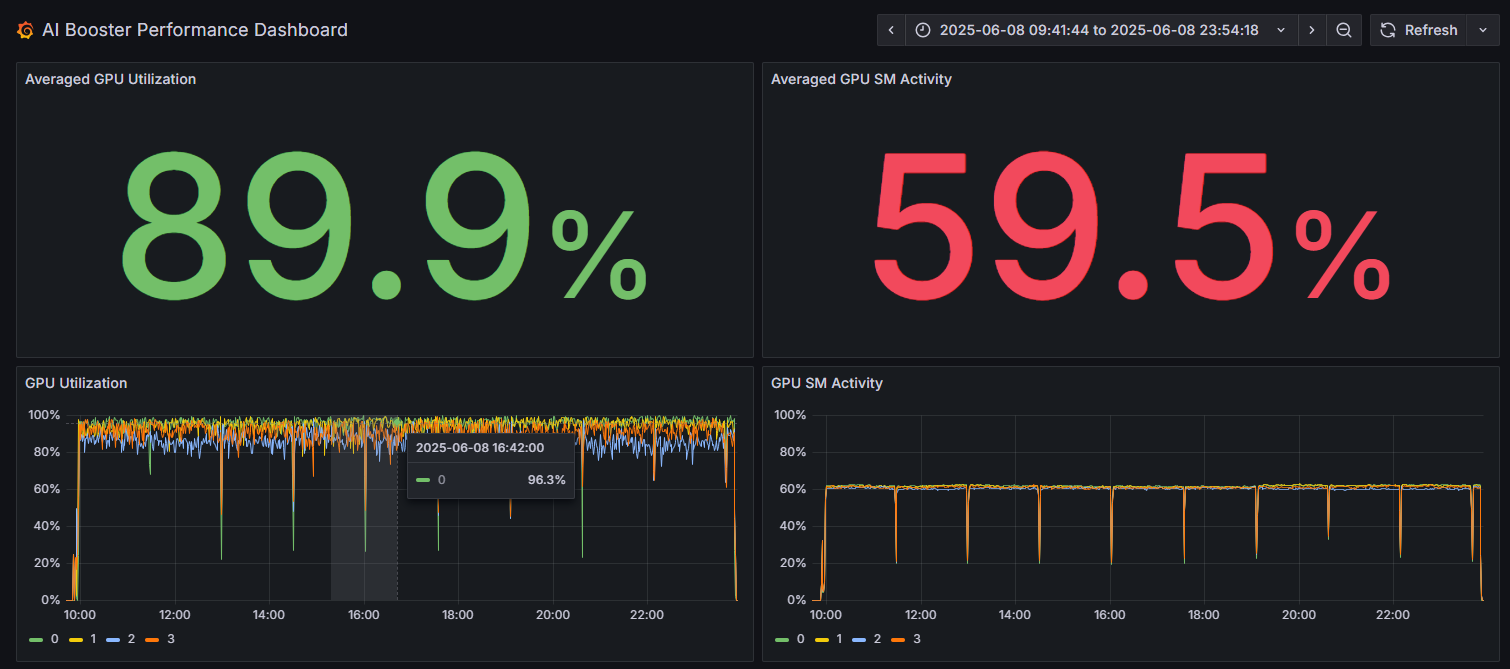Viewport: 1510px width, 669px height.
Task: Click the AI Booster Performance Dashboard title
Action: tap(195, 30)
